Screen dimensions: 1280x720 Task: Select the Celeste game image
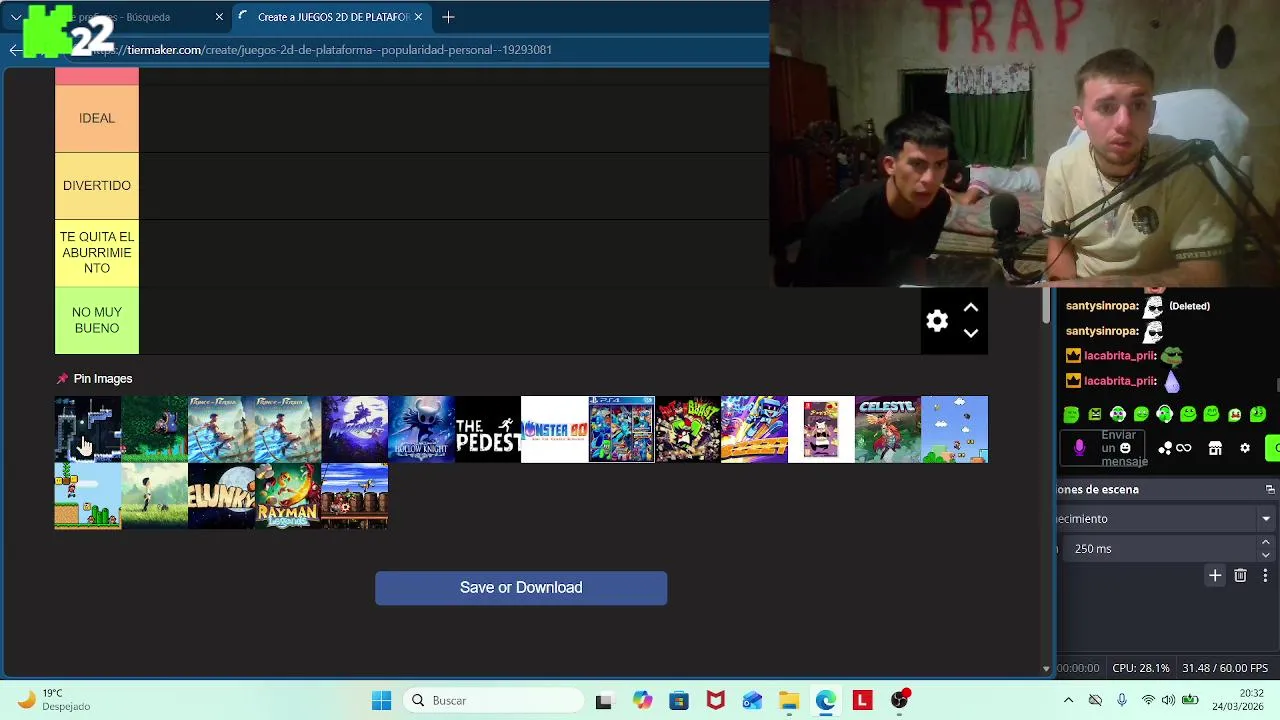click(888, 429)
